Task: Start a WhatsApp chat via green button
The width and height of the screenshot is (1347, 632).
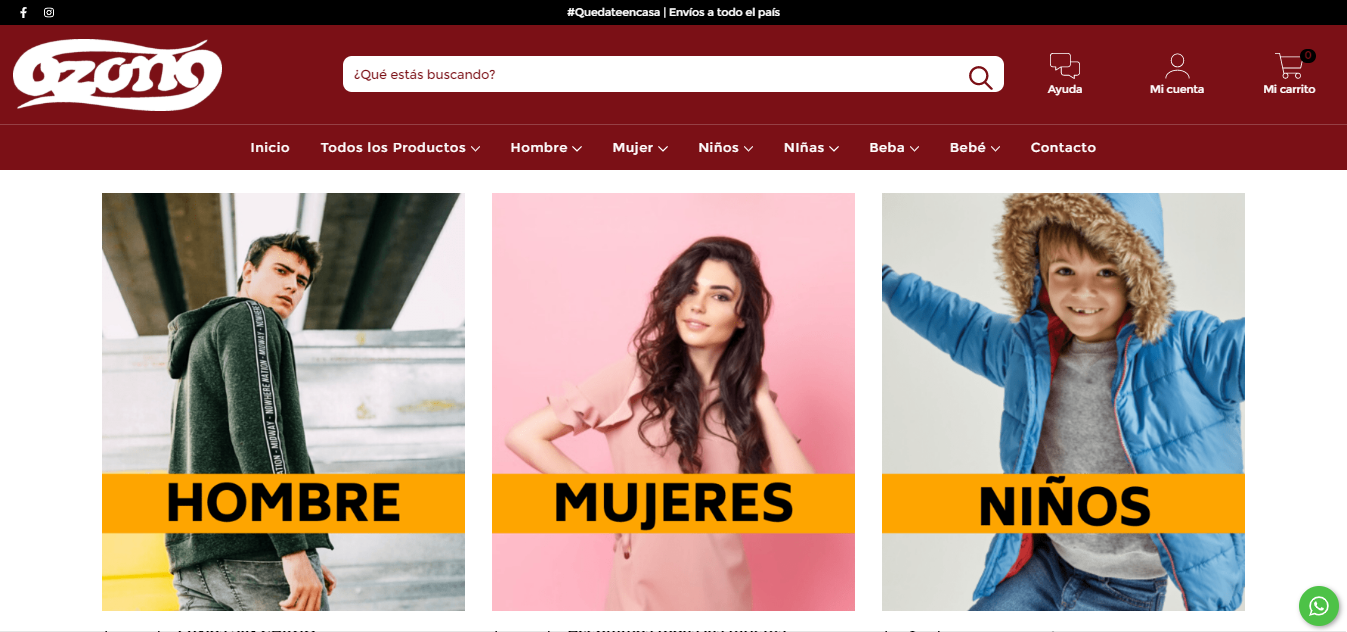Action: [1319, 606]
